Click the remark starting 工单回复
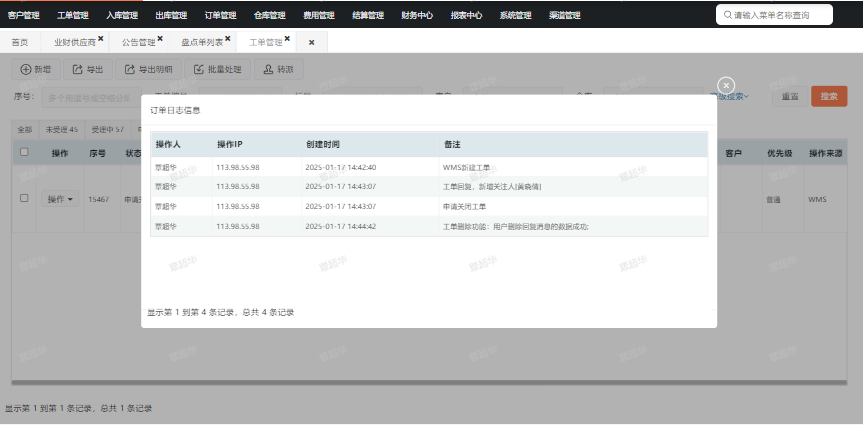Viewport: 863px width, 425px height. click(492, 187)
